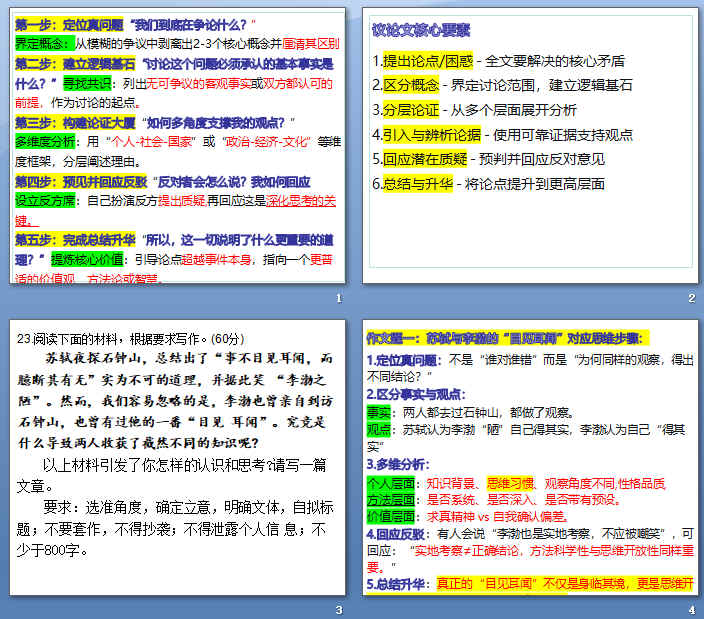Viewport: 704px width, 619px height.
Task: Click slide number 3 label
Action: [340, 609]
